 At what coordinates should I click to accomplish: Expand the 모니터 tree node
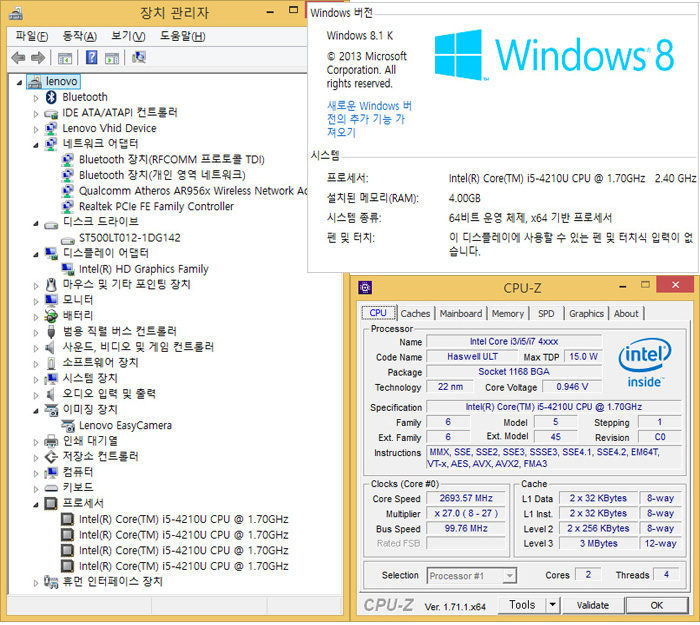pos(36,301)
